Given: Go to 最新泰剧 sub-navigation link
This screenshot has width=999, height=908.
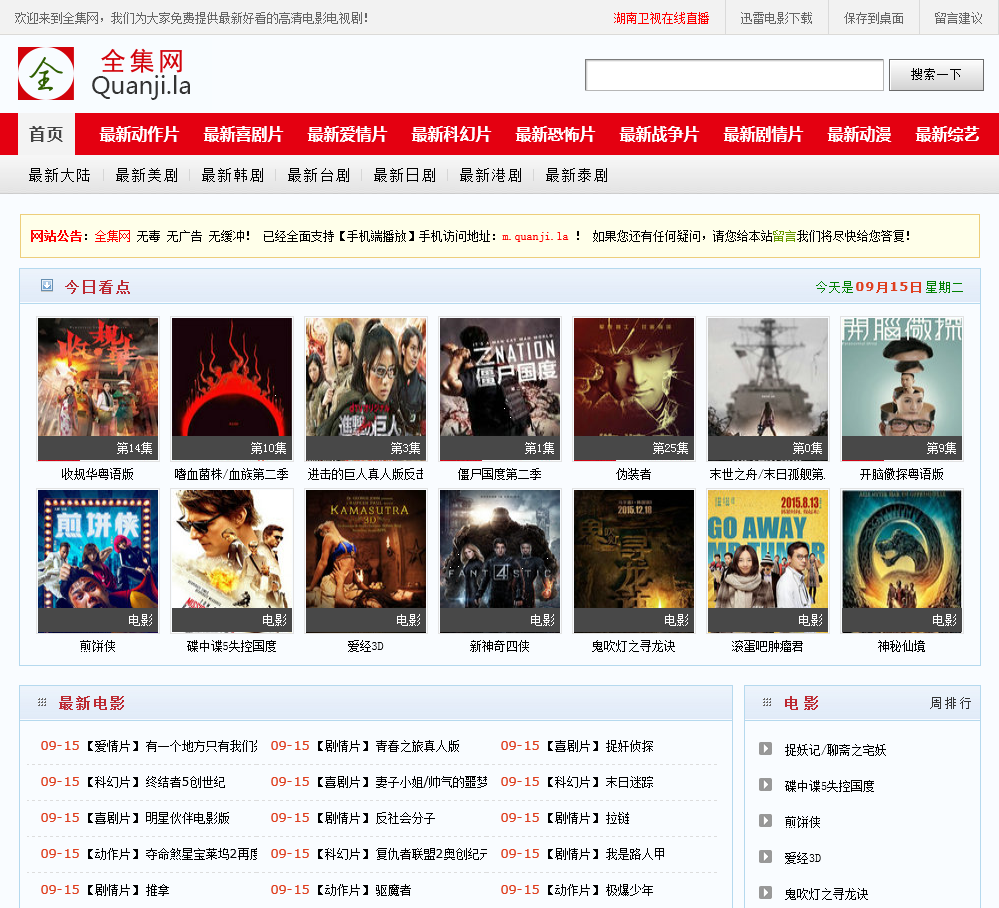Looking at the screenshot, I should tap(577, 175).
